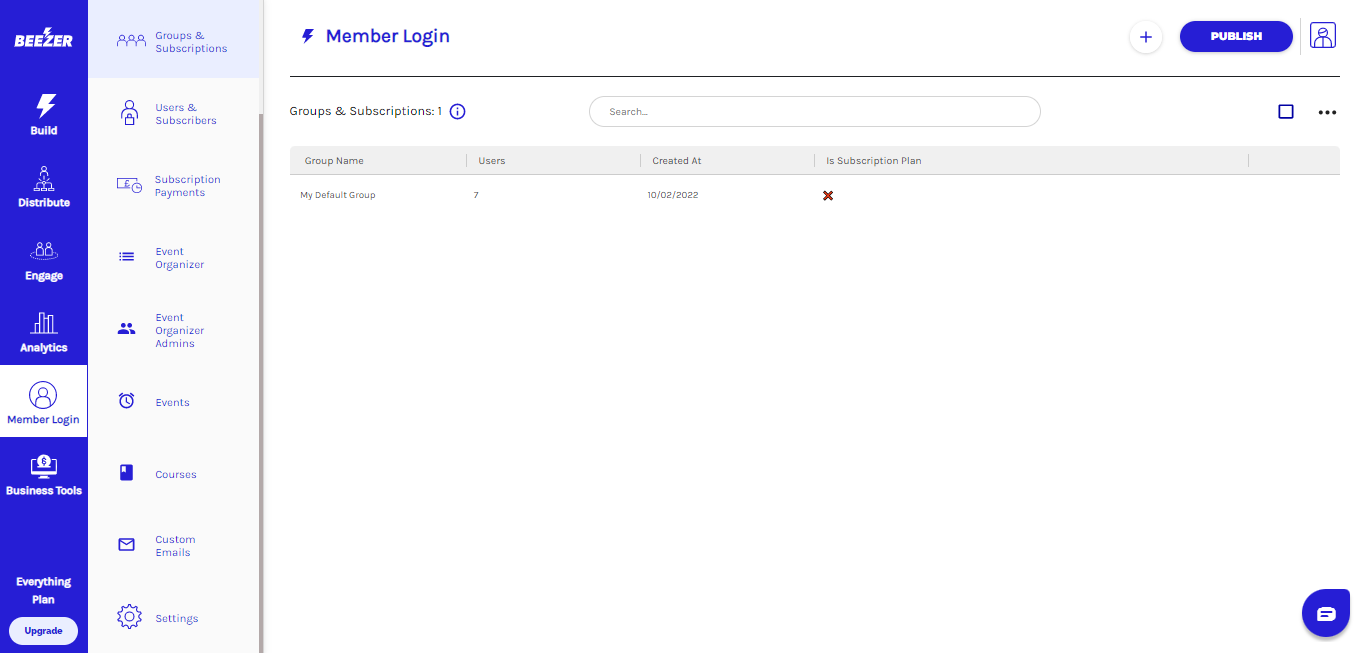The image size is (1362, 653).
Task: Open the Analytics section
Action: pos(44,332)
